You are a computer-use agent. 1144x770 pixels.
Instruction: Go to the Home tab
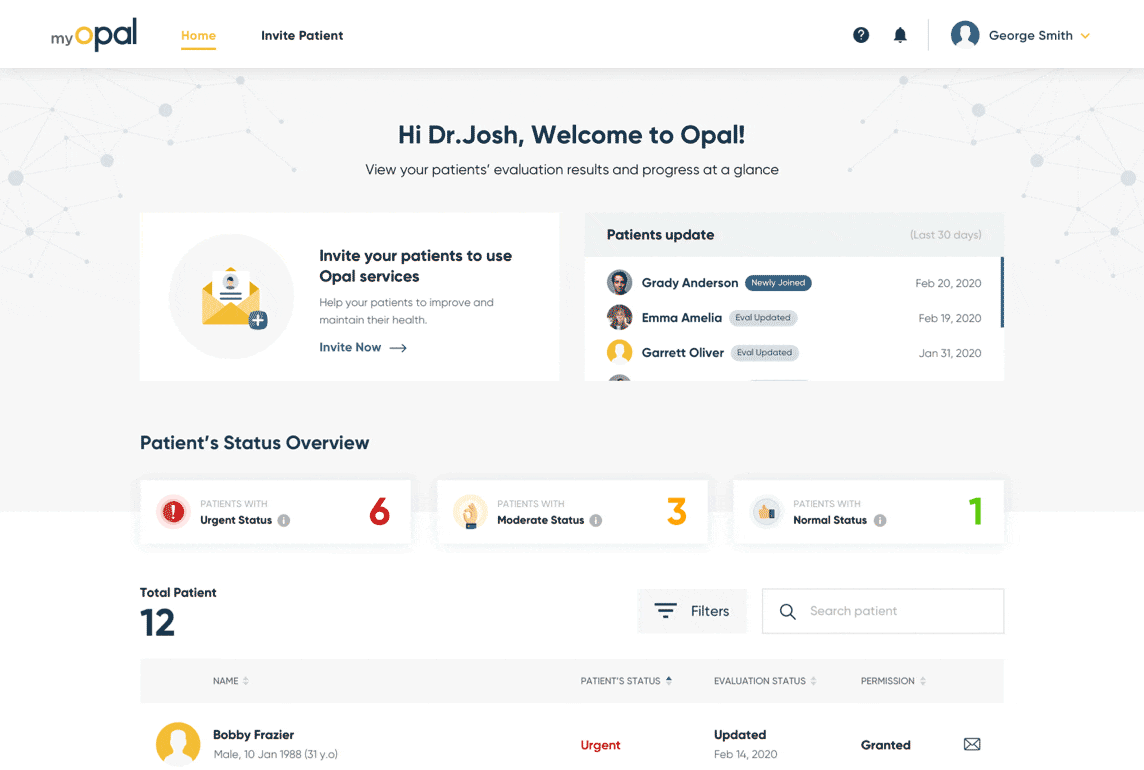(x=198, y=35)
